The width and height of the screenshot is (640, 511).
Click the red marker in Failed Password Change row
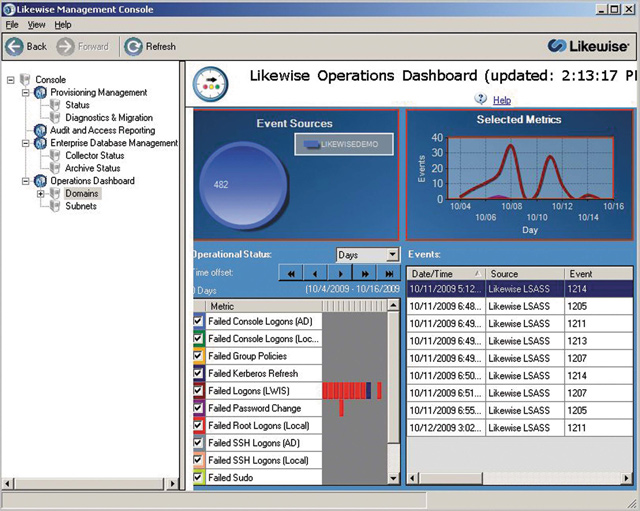pos(341,408)
